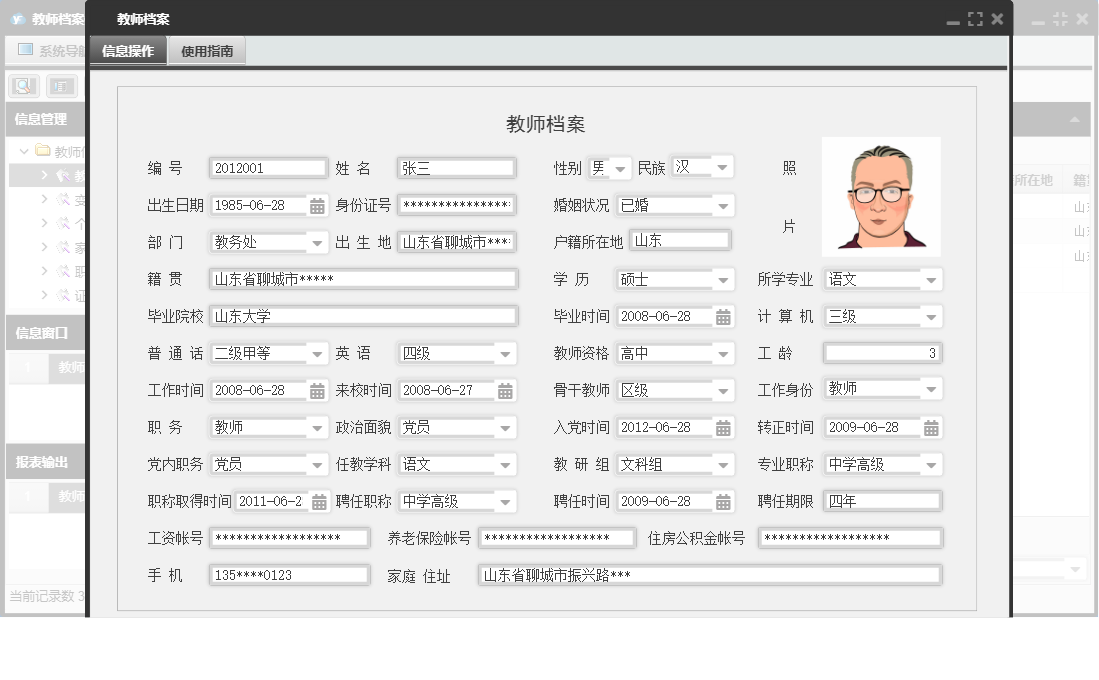Image resolution: width=1099 pixels, height=680 pixels.
Task: Click the teacher photo thumbnail
Action: tap(881, 196)
